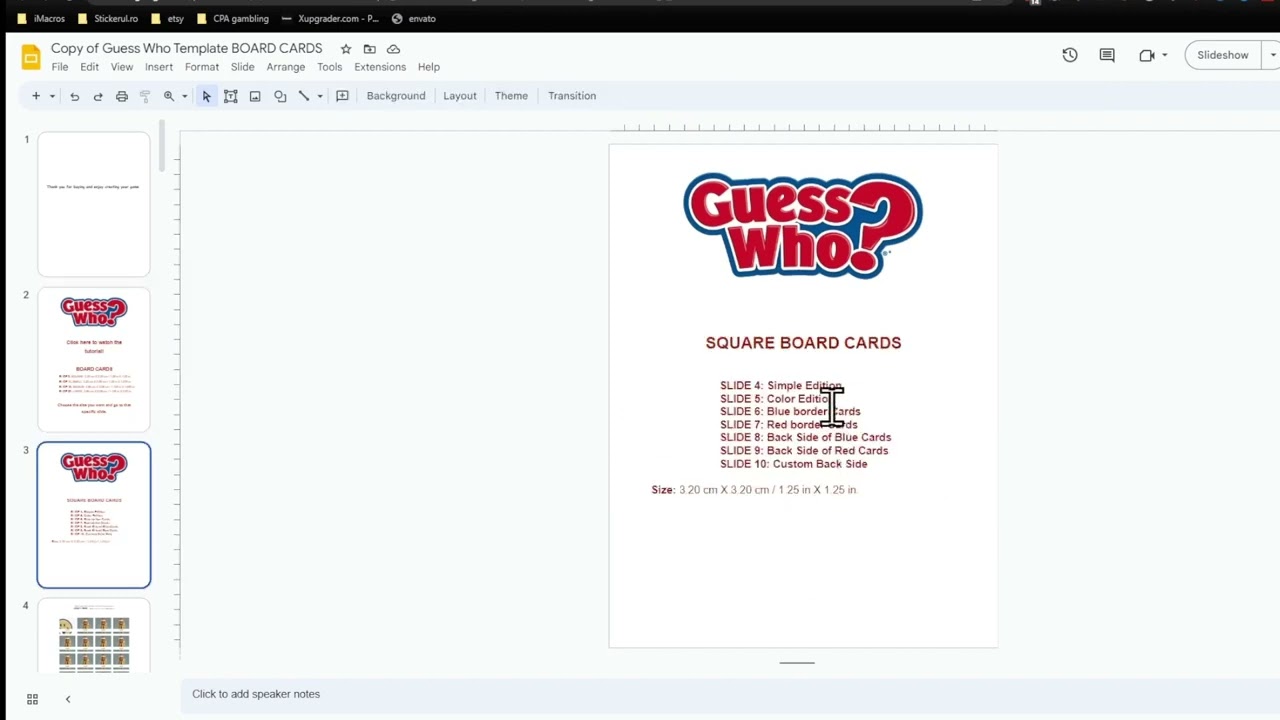Viewport: 1280px width, 720px height.
Task: Open the CPA gambling bookmark folder
Action: click(x=233, y=18)
